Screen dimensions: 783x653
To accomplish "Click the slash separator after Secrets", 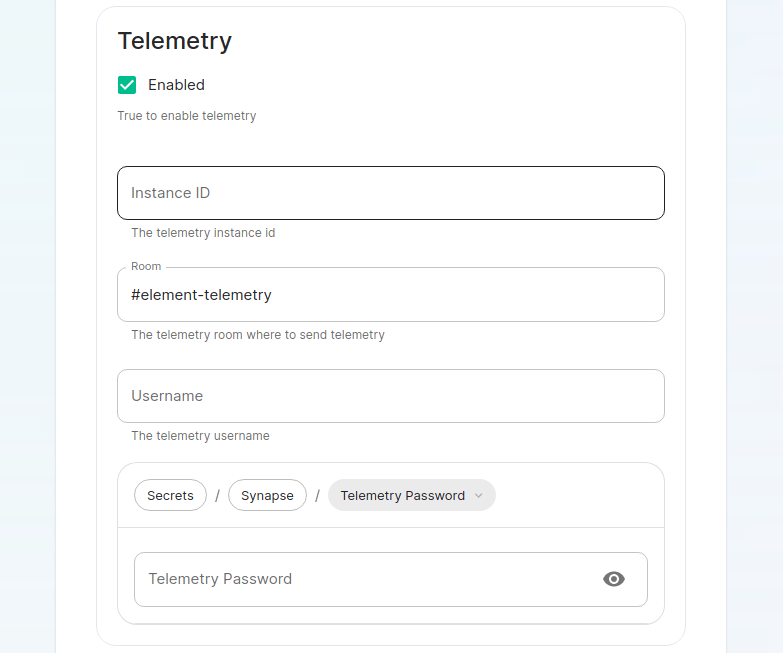I will [x=217, y=495].
